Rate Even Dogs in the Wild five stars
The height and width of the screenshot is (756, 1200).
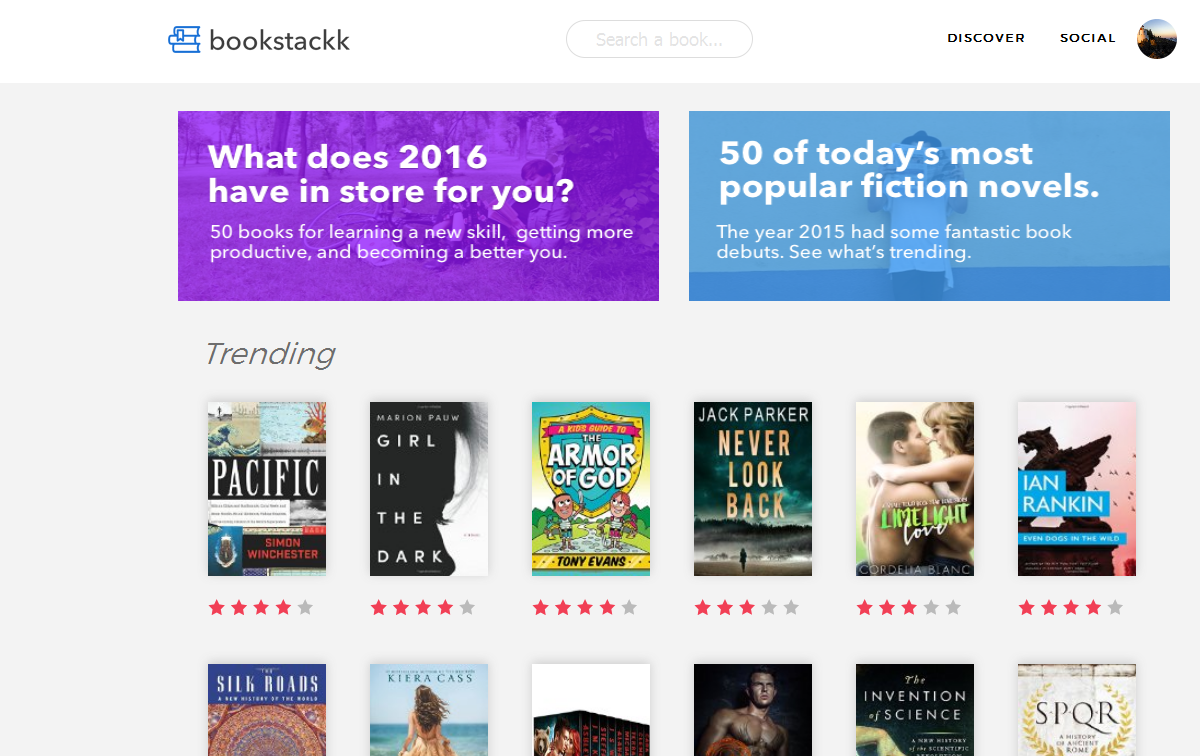tap(1115, 607)
